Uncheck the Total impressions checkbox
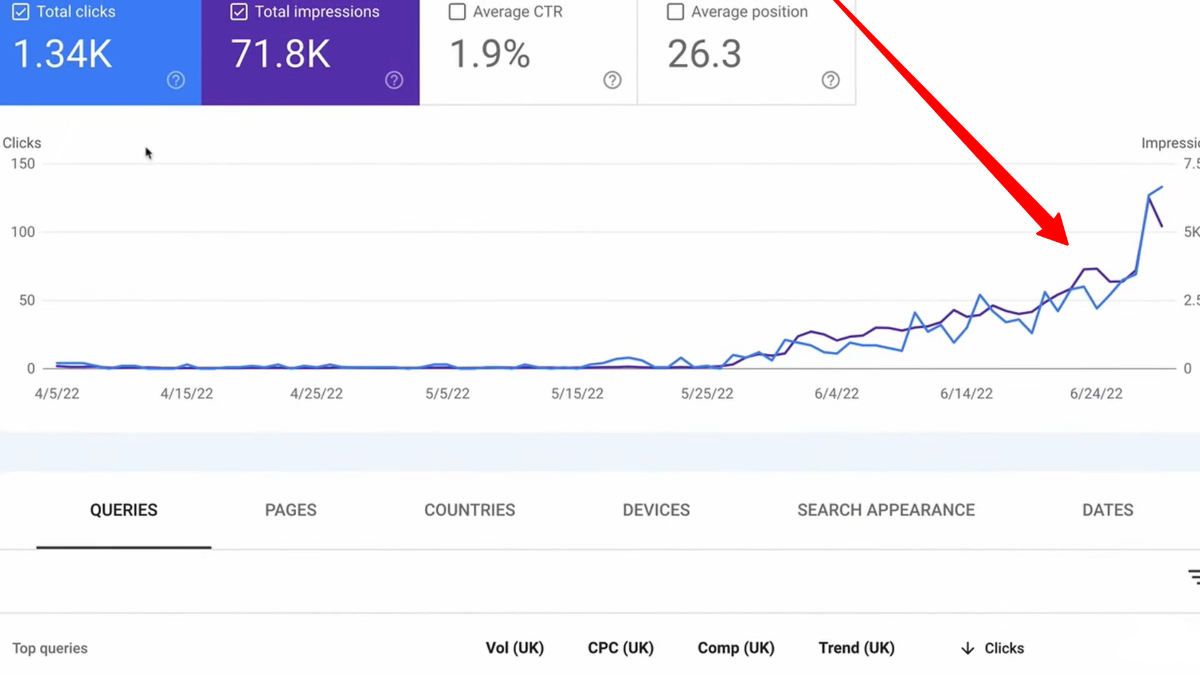 click(238, 13)
